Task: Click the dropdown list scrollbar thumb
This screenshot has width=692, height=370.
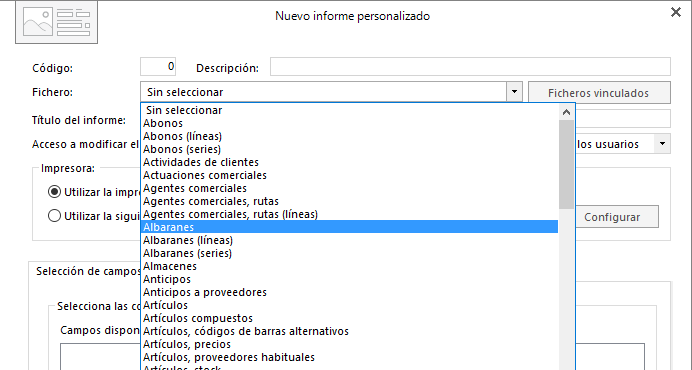Action: pos(566,164)
